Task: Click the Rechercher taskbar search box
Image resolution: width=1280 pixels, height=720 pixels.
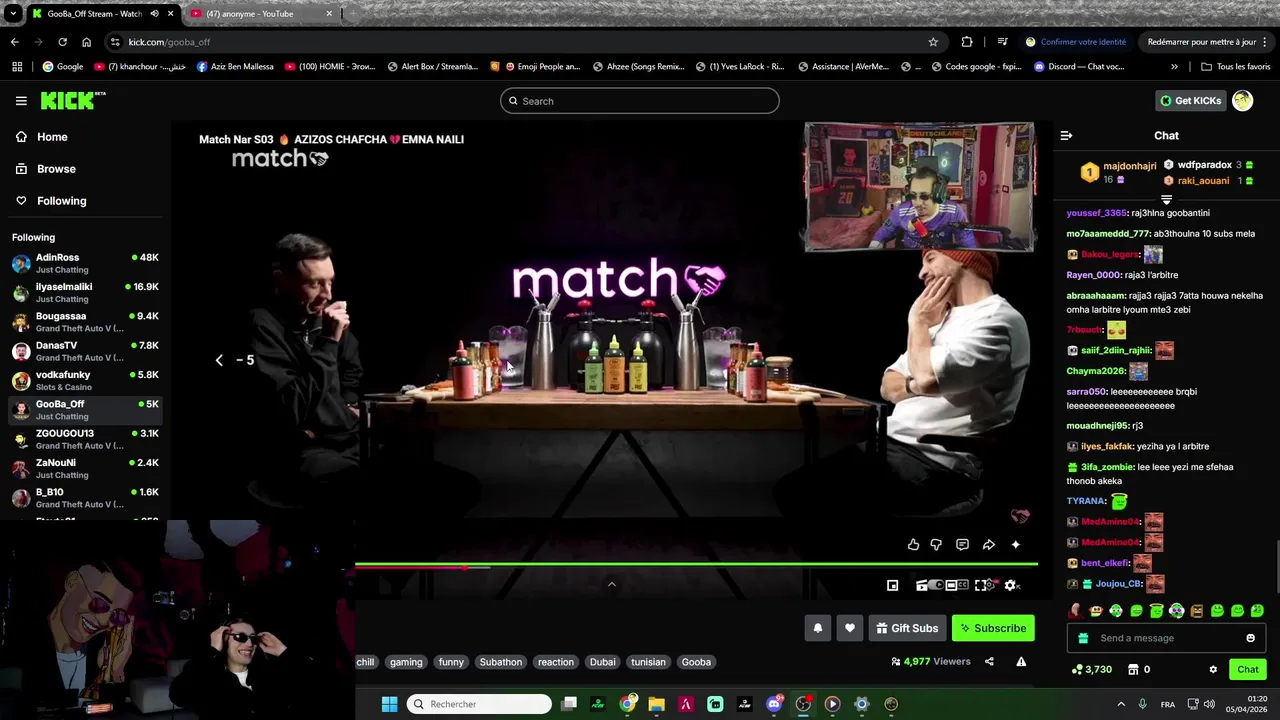Action: [x=480, y=704]
